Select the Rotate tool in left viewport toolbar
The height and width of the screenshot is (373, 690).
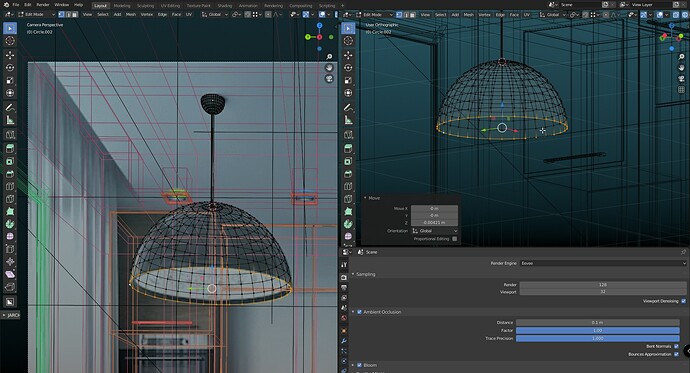coord(10,68)
